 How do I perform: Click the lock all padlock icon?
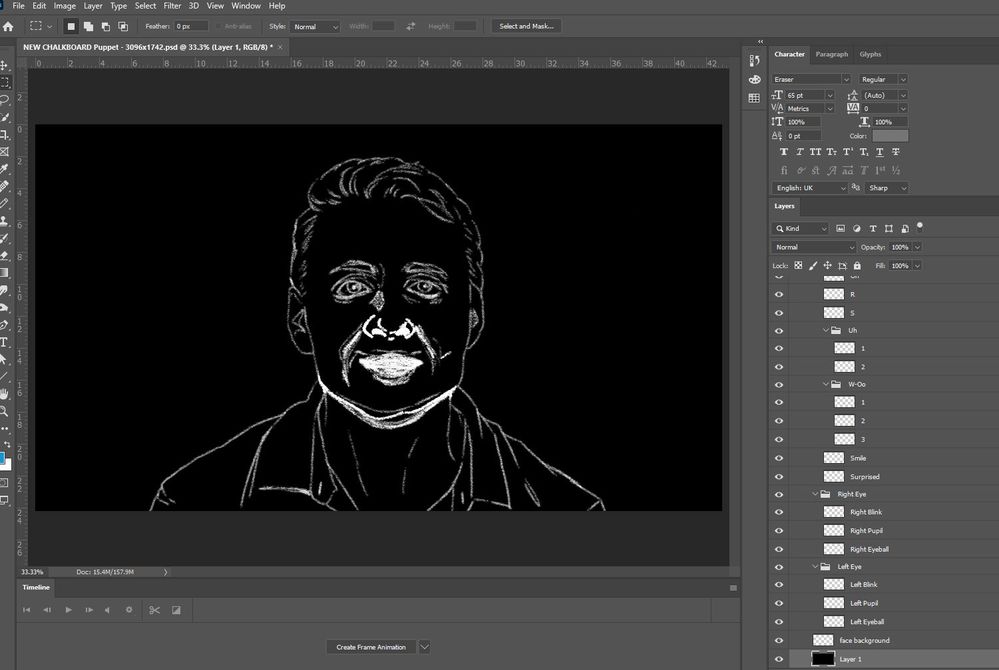857,266
